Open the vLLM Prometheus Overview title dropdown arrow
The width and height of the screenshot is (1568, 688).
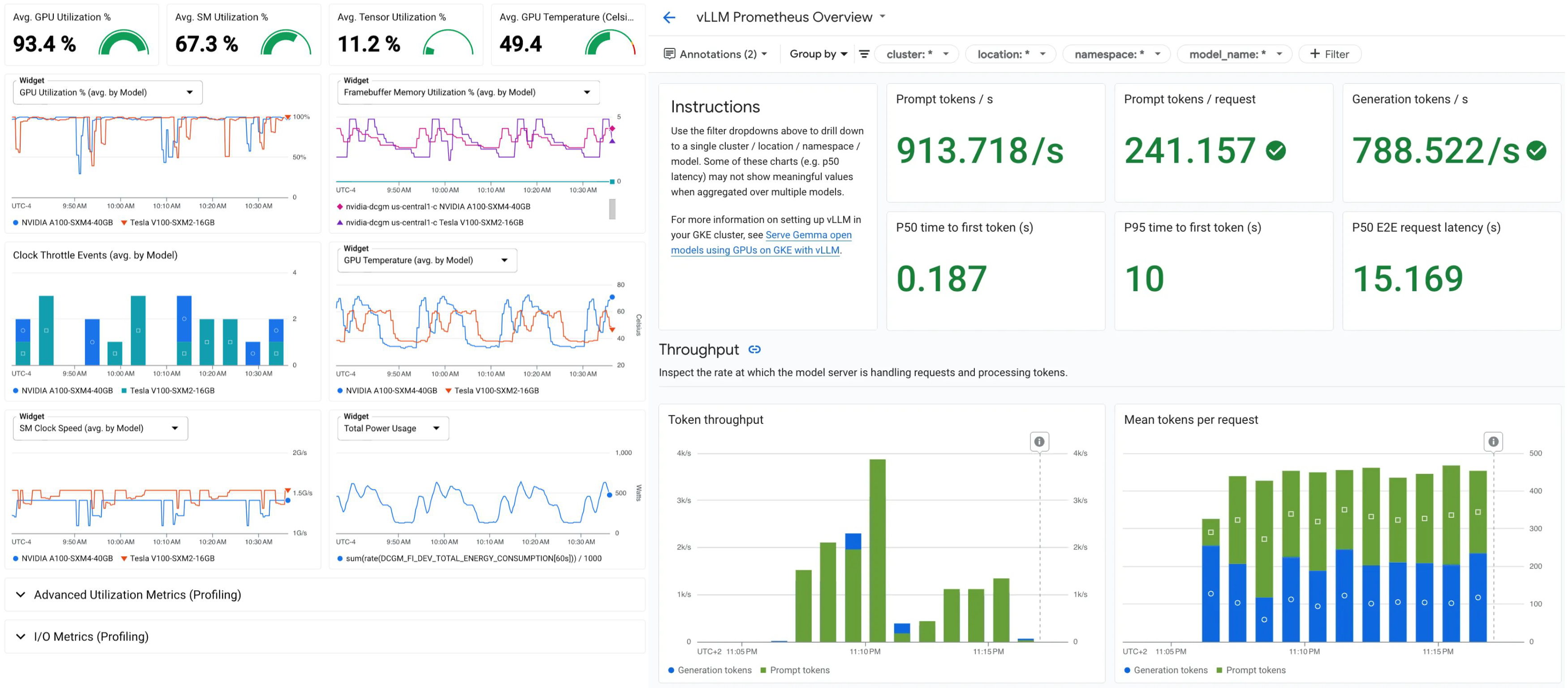(x=883, y=17)
